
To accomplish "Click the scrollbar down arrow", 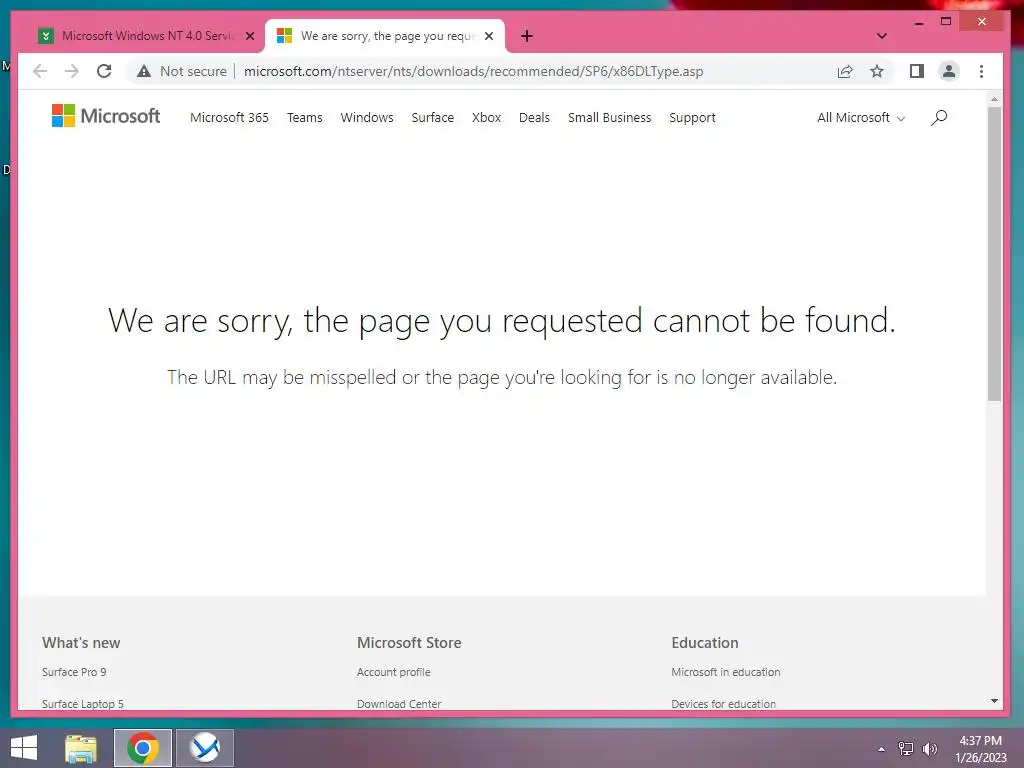I will pos(994,701).
